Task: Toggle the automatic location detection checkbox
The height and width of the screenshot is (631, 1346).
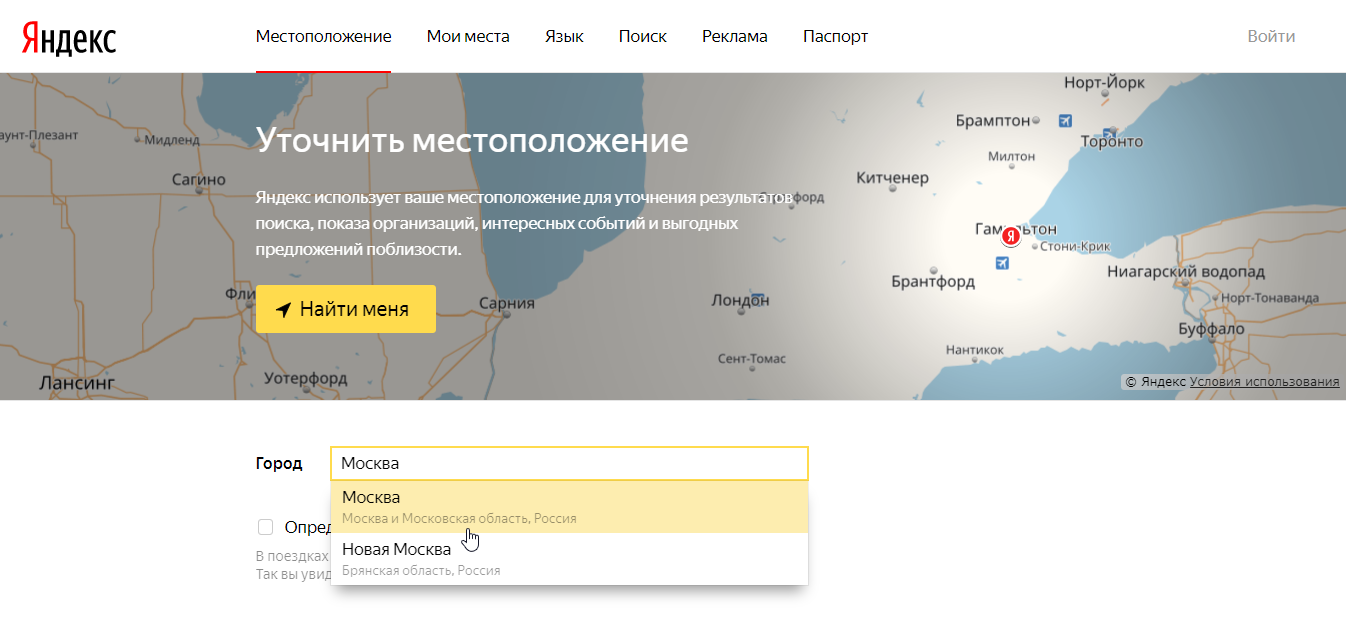Action: (x=265, y=527)
